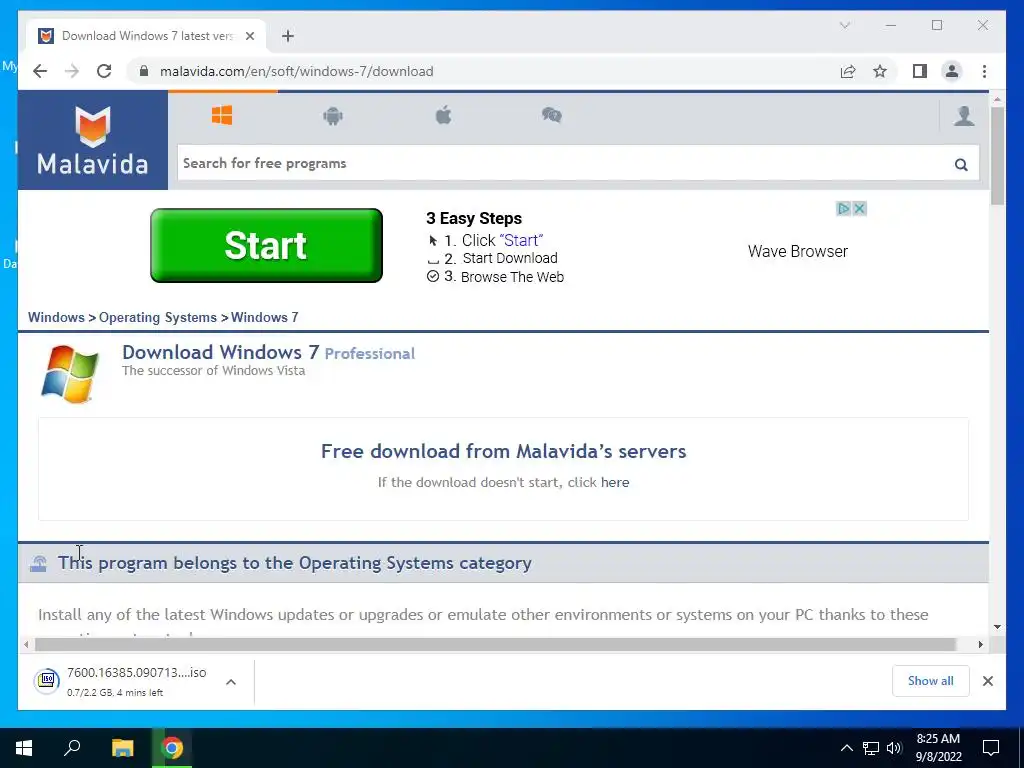This screenshot has width=1024, height=768.
Task: Click the scroll right arrow
Action: (980, 645)
